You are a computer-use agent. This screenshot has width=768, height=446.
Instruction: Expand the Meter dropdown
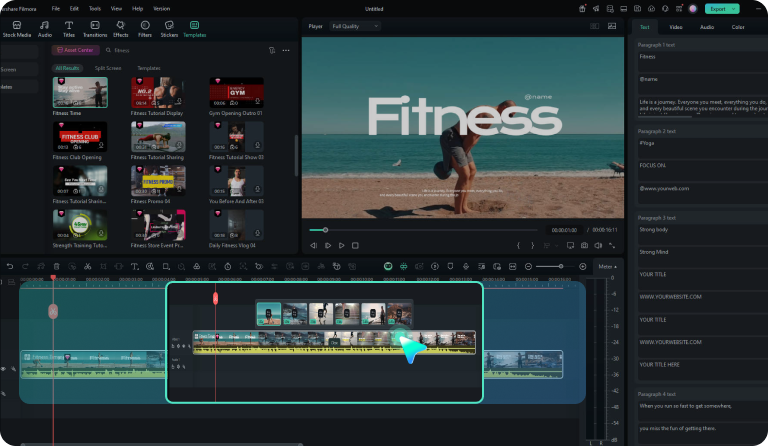point(608,266)
